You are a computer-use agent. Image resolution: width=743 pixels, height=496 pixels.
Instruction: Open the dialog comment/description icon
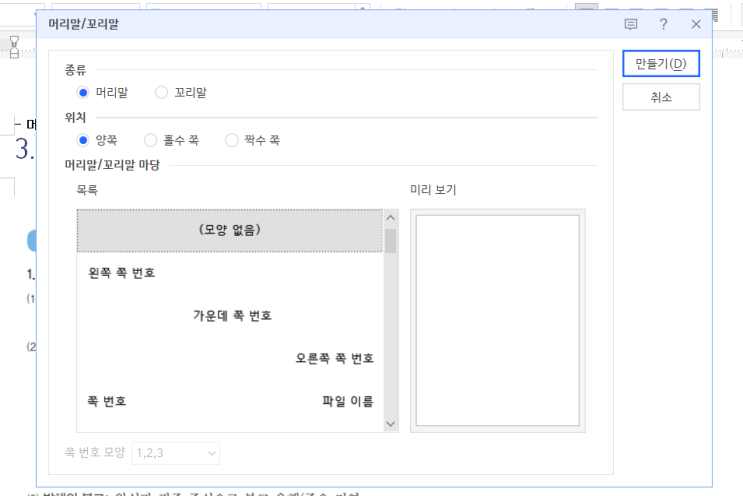click(631, 24)
